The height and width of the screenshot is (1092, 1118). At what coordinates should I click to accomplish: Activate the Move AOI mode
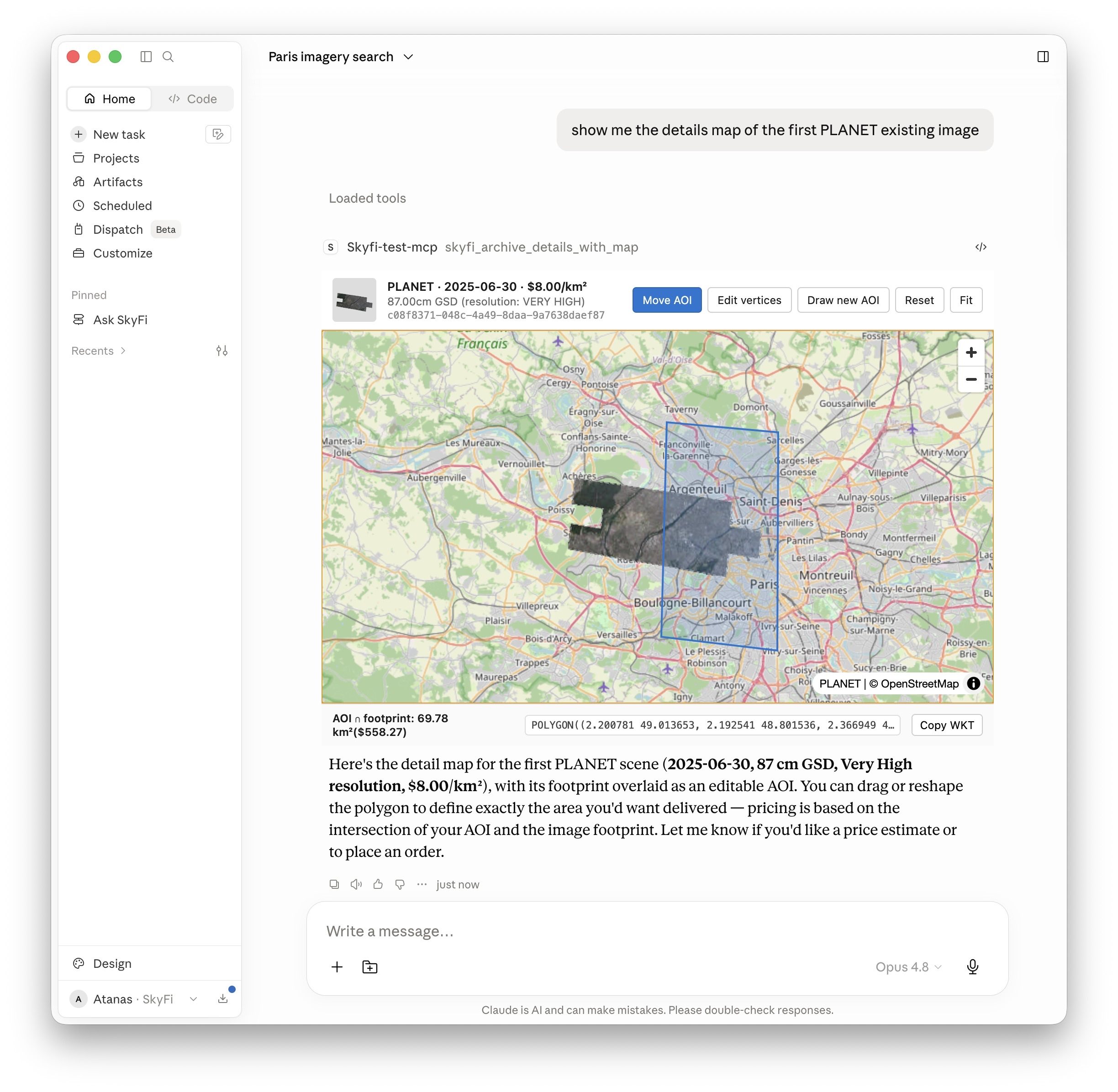tap(667, 300)
